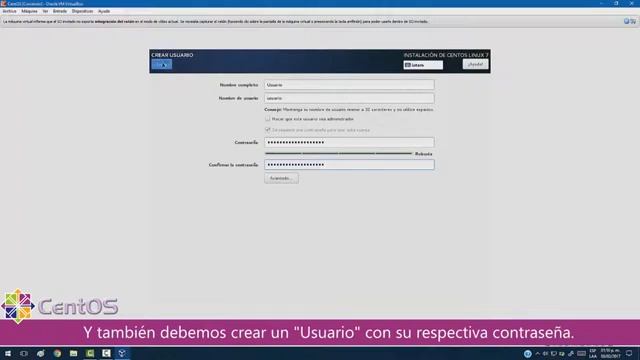Click the password strength bar labeled Robusta
640x360 pixels.
coord(338,153)
